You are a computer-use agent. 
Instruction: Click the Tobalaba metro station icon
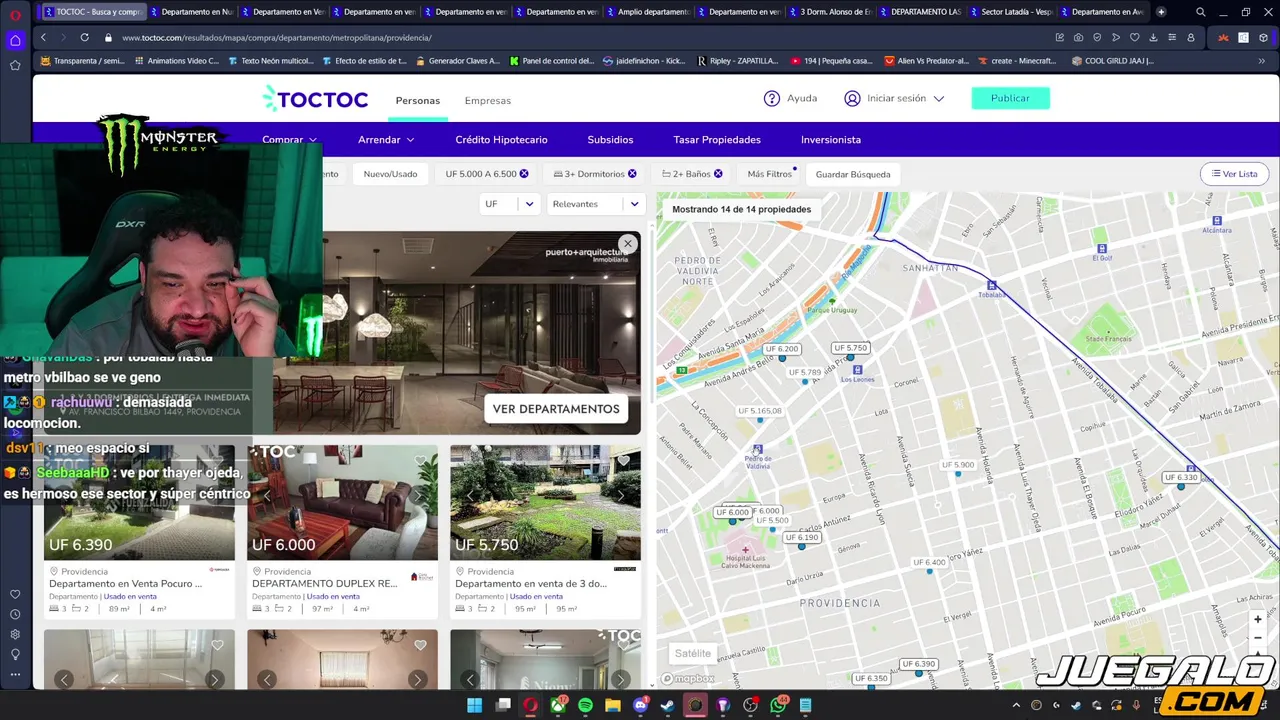pyautogui.click(x=991, y=285)
